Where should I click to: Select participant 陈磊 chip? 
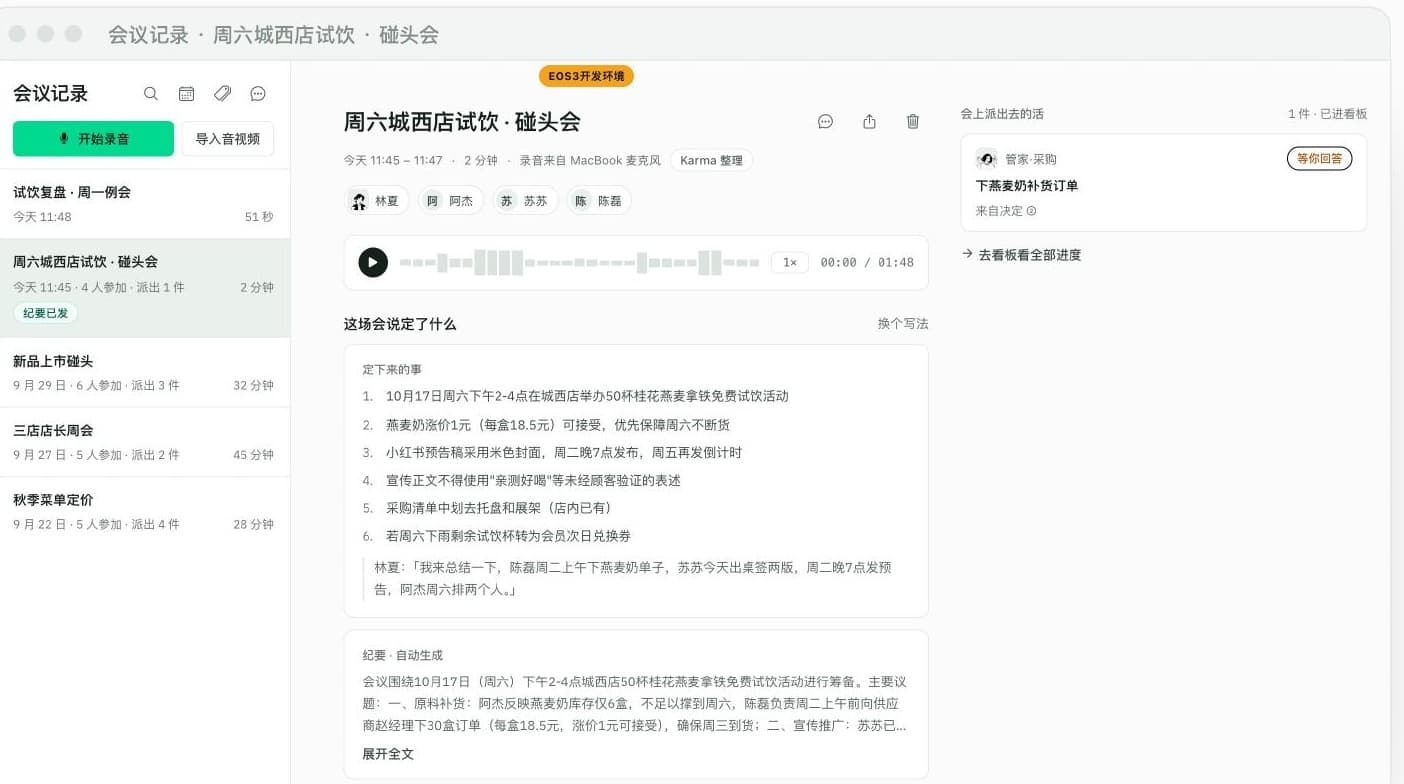click(x=599, y=201)
